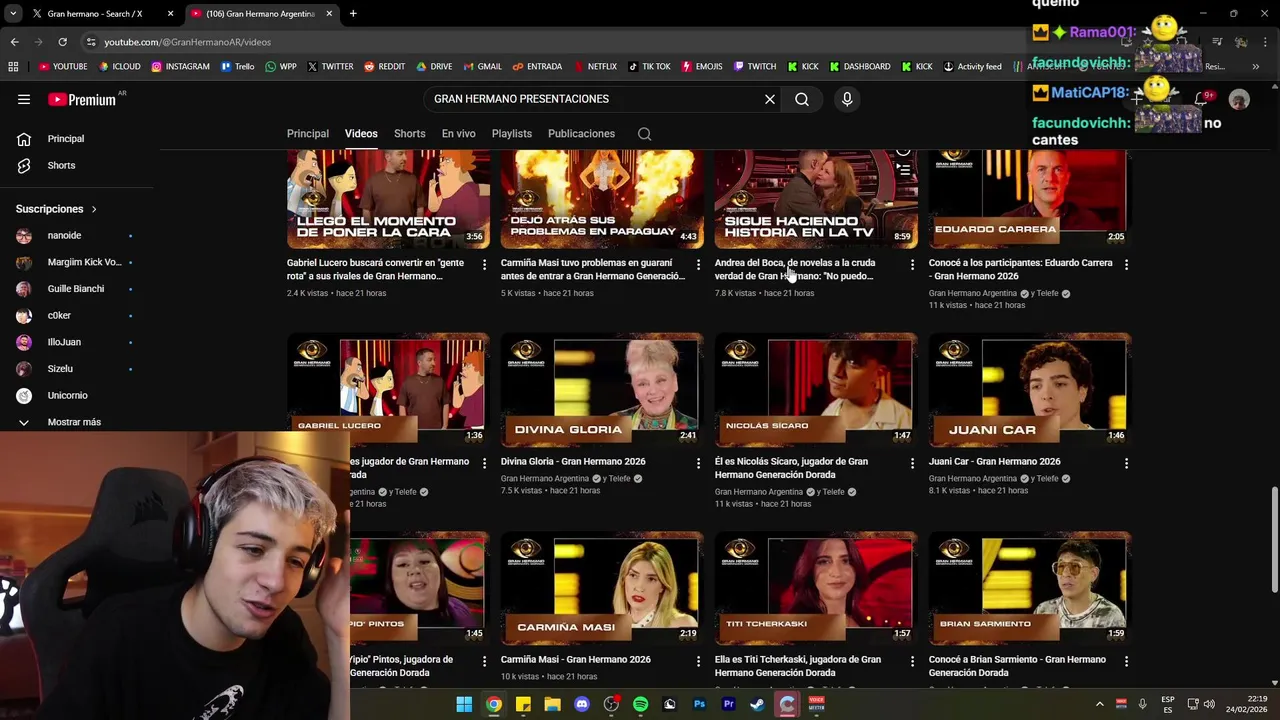This screenshot has width=1280, height=720.
Task: Open a new Chrome tab
Action: coord(353,14)
